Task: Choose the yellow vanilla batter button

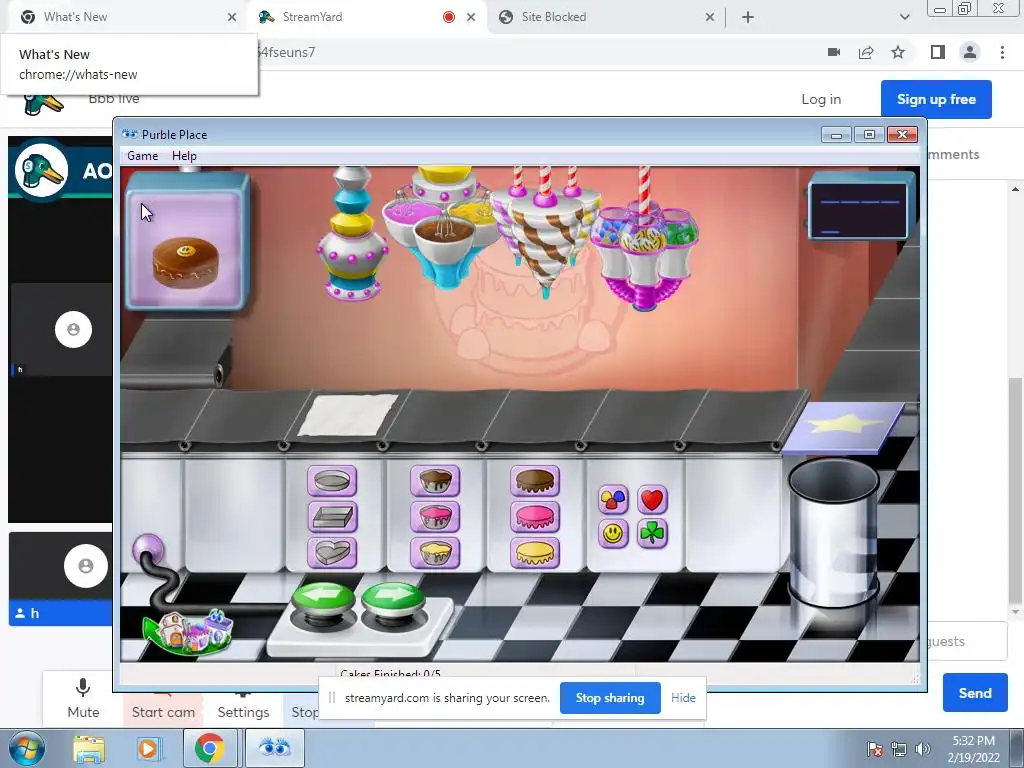Action: tap(435, 553)
